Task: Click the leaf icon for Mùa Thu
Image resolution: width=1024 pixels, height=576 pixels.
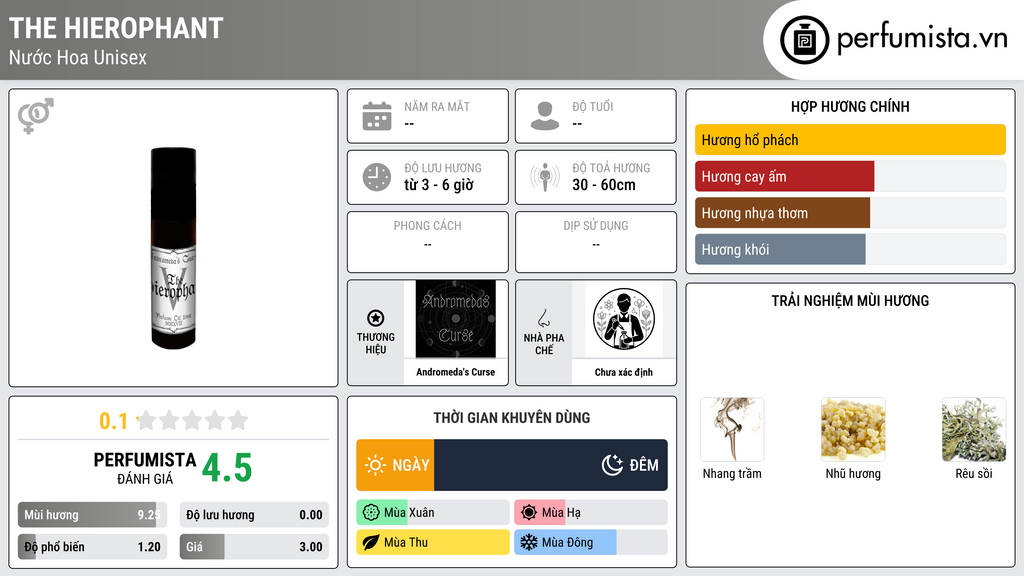Action: [x=371, y=543]
